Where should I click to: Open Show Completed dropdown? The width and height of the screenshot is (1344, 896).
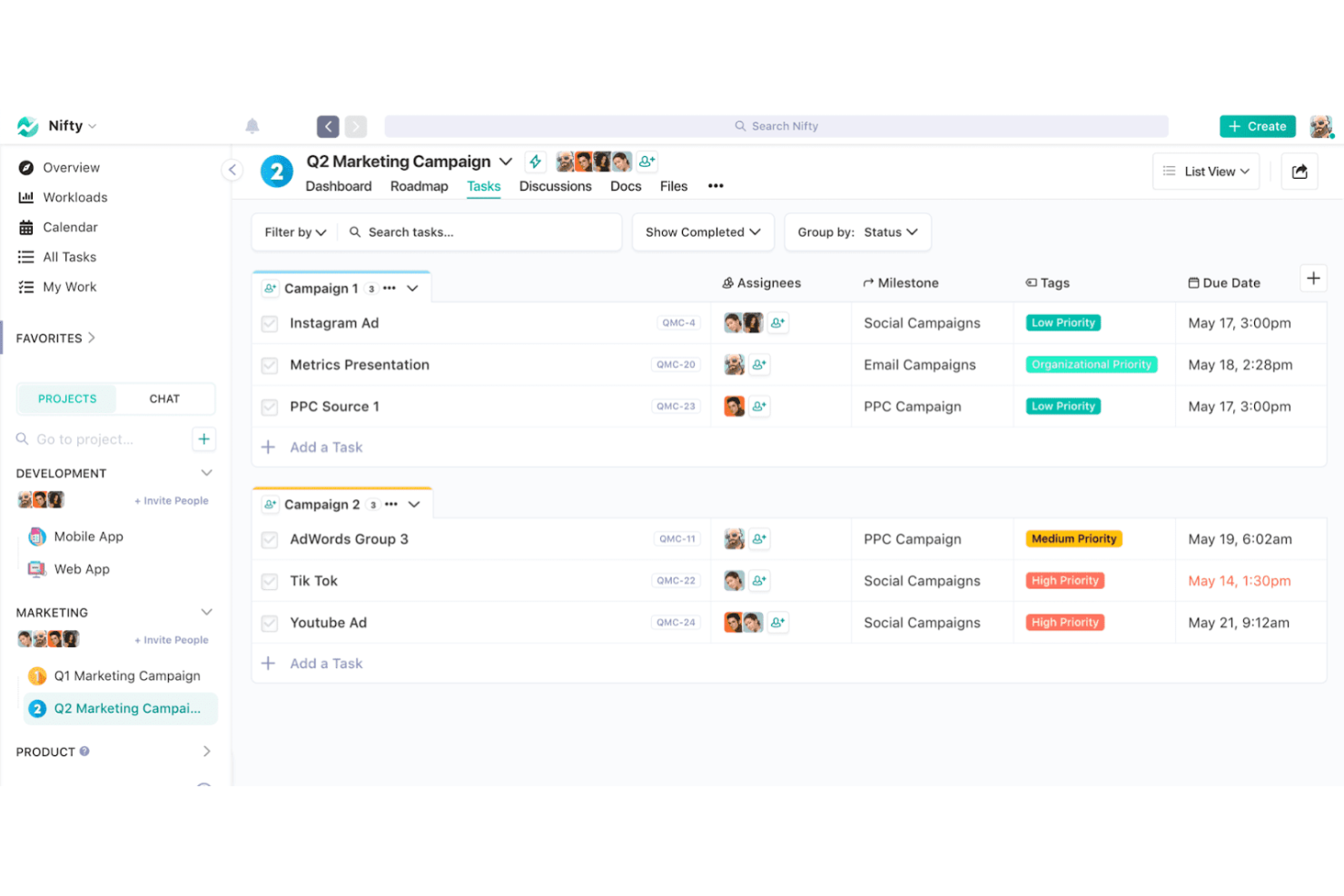click(703, 232)
